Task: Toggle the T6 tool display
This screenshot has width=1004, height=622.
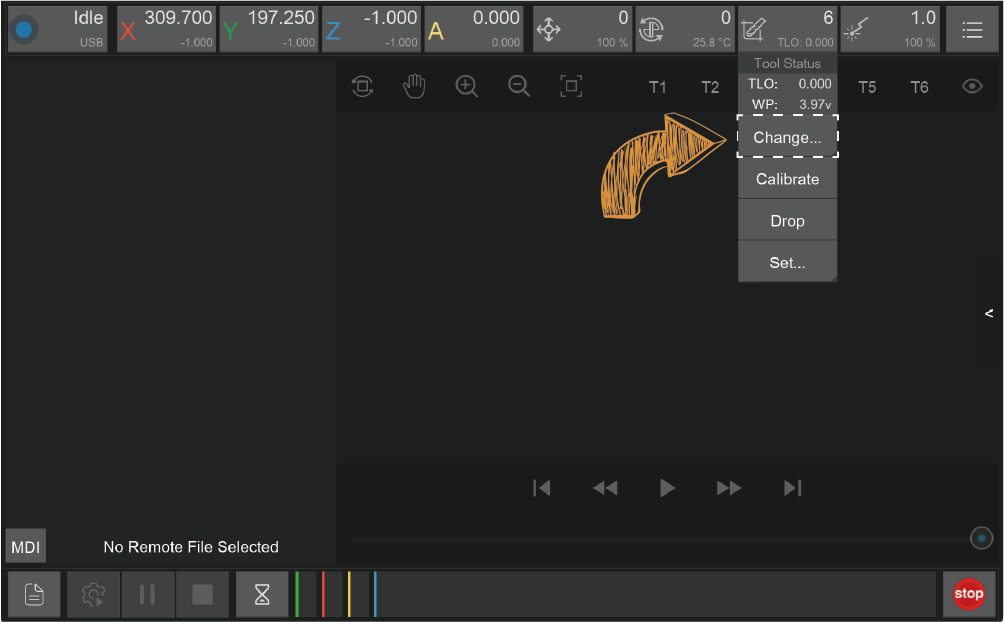Action: (919, 87)
